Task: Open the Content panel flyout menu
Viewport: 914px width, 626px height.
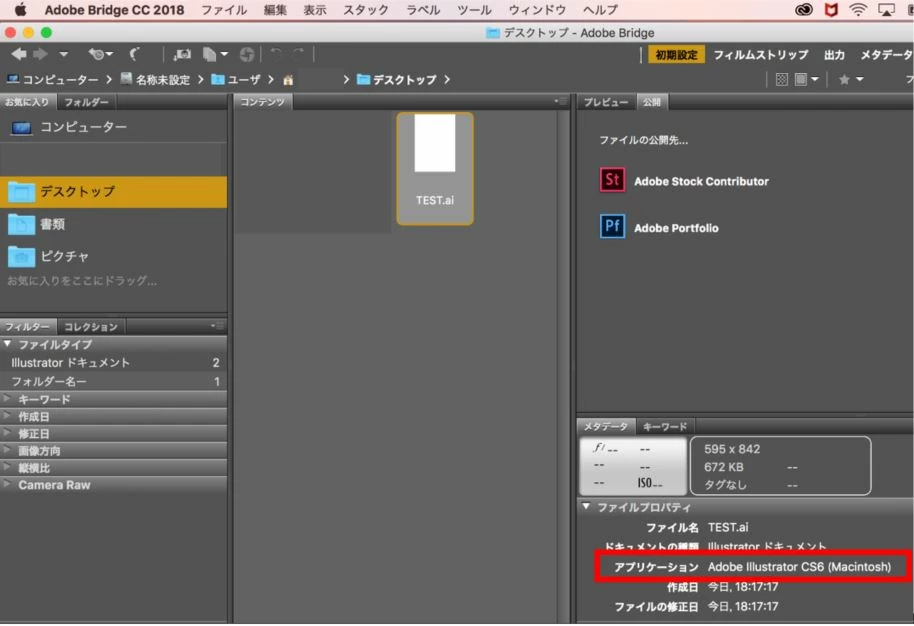Action: (x=560, y=101)
